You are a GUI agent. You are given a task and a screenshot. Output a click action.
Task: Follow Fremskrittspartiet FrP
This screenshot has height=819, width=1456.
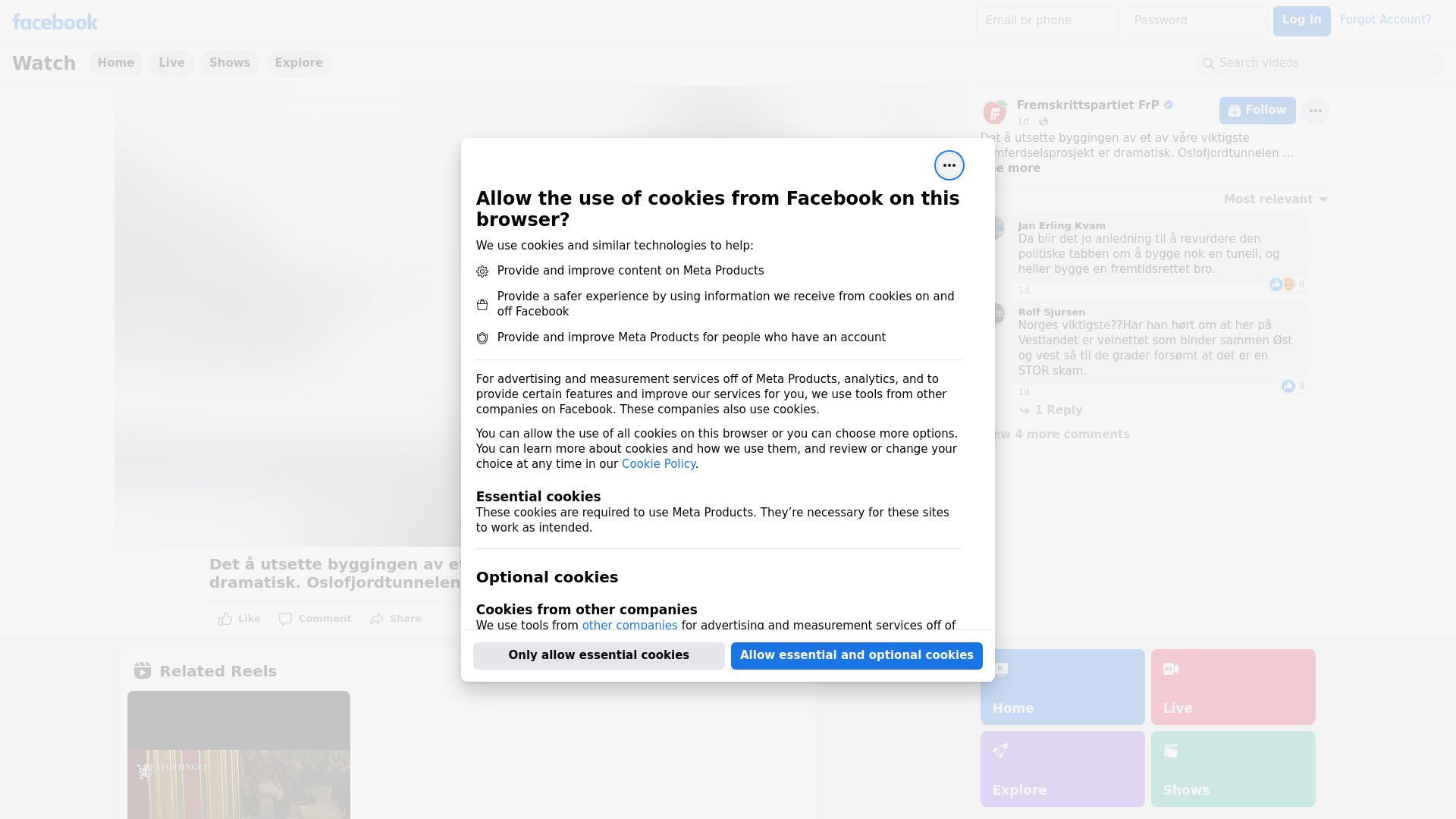[1257, 111]
